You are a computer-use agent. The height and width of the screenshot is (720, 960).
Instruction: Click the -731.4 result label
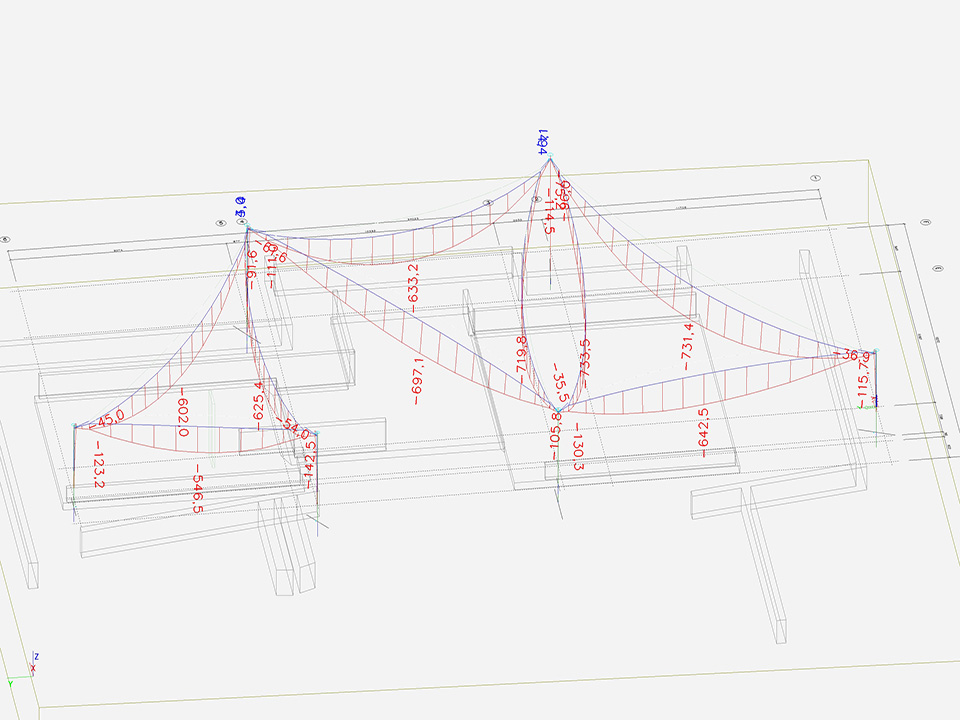pyautogui.click(x=688, y=346)
